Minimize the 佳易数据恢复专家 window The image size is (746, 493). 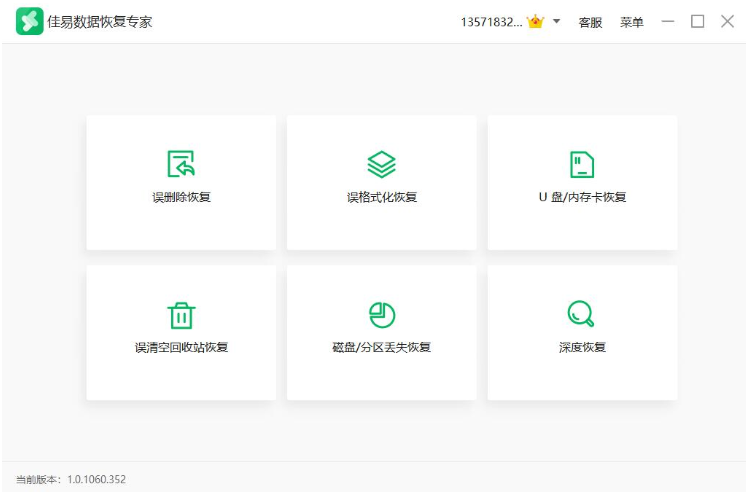point(668,22)
